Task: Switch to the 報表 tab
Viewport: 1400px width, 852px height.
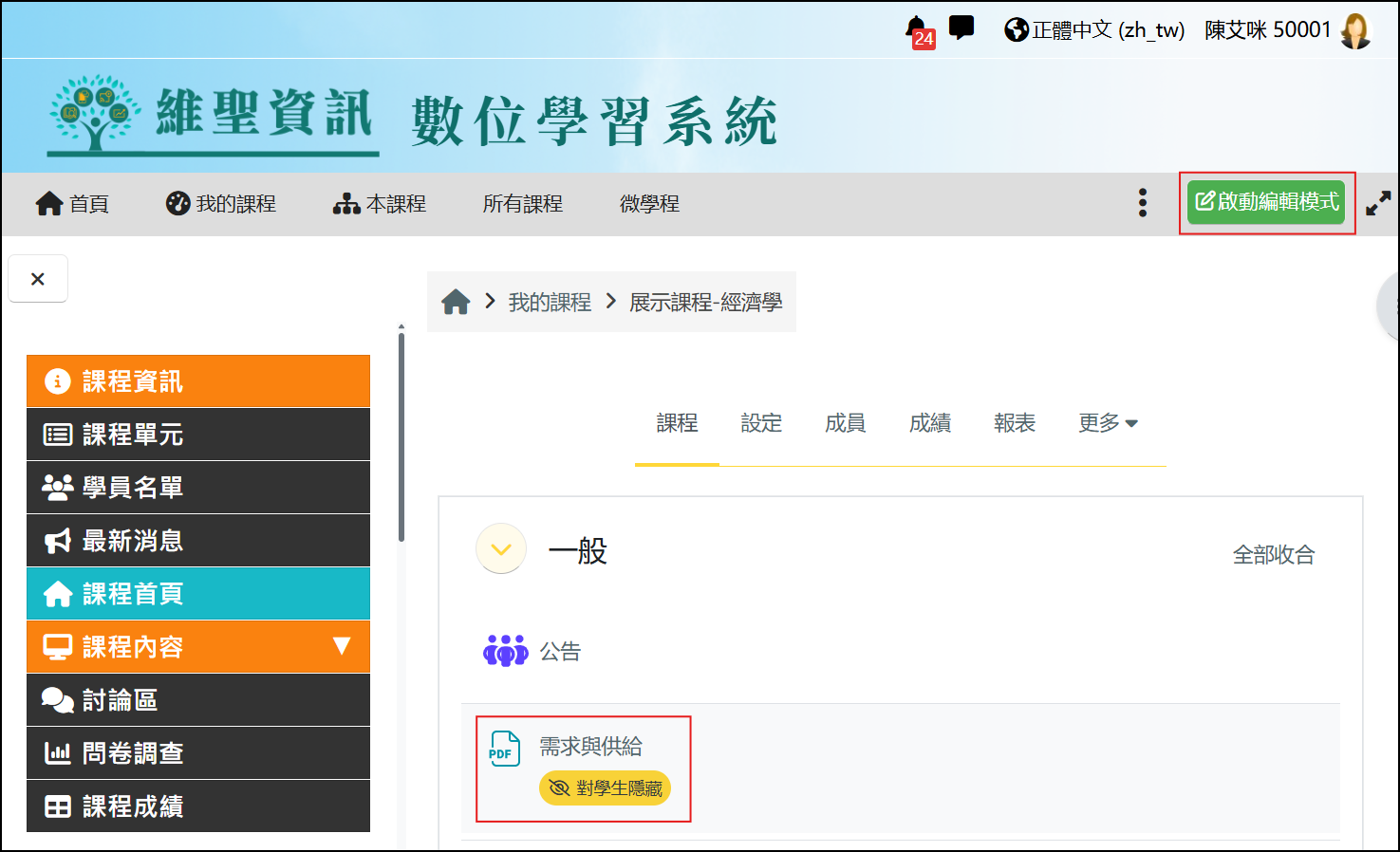Action: pyautogui.click(x=1015, y=423)
